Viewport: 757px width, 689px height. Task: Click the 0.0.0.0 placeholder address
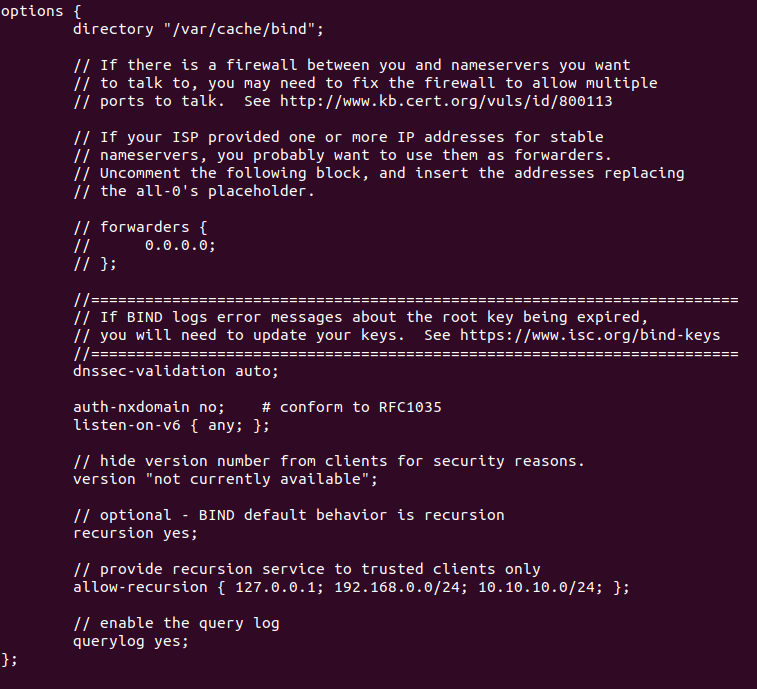click(x=178, y=245)
